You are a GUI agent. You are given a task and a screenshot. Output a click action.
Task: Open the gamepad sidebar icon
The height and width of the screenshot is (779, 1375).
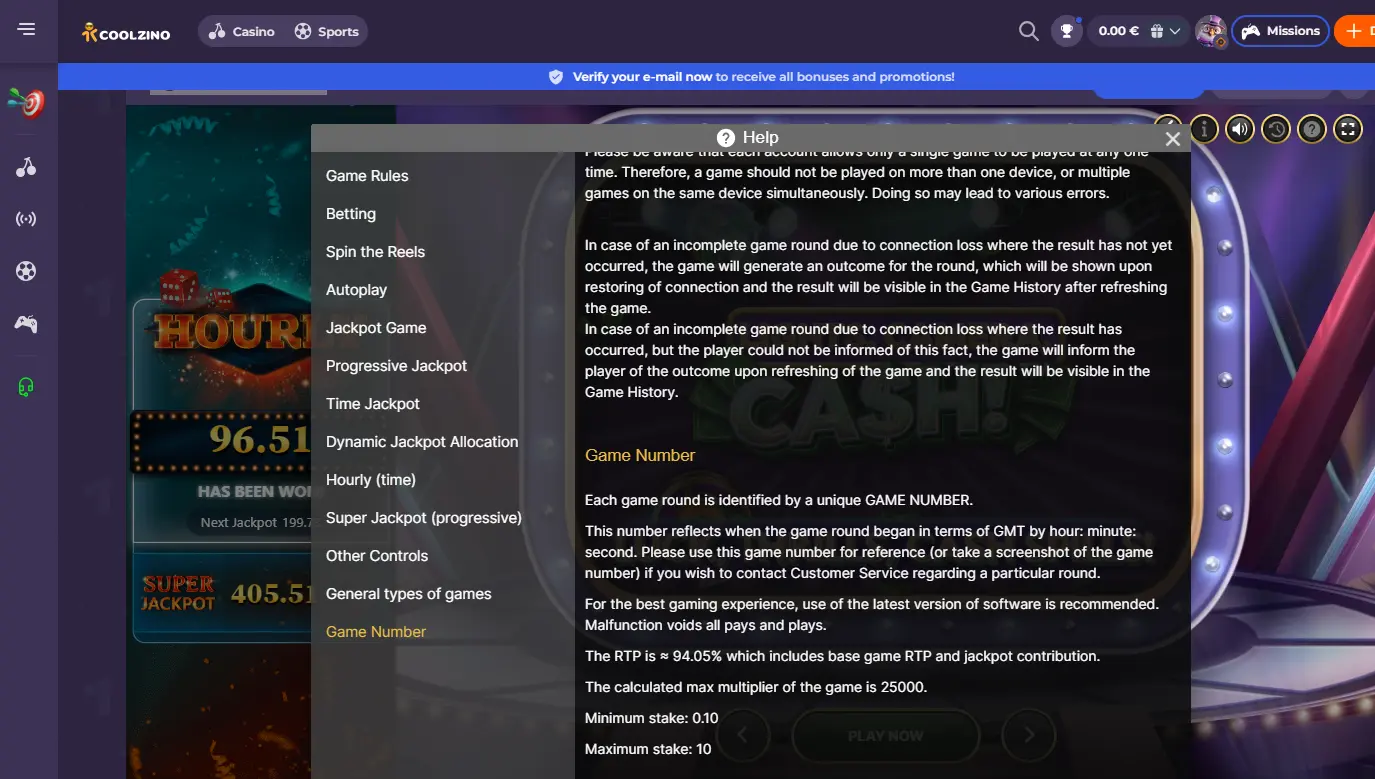pos(26,323)
